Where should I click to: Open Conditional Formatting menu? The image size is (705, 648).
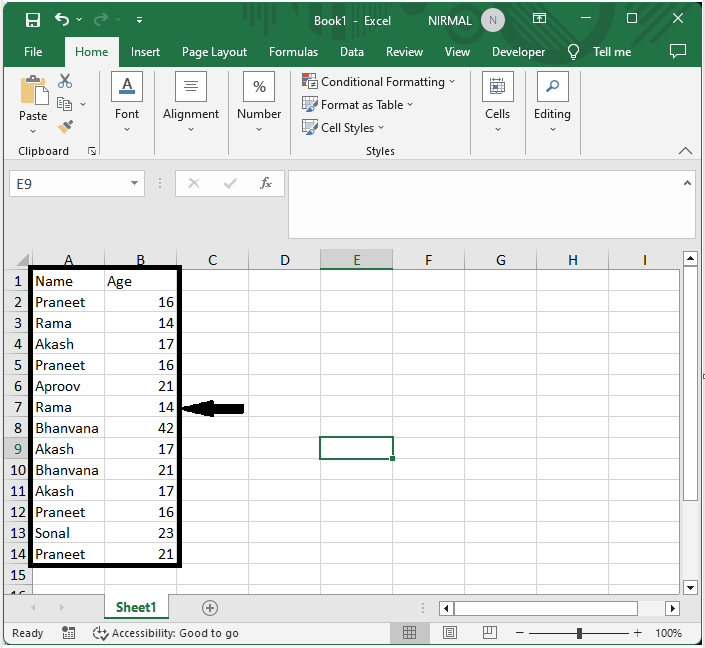379,82
